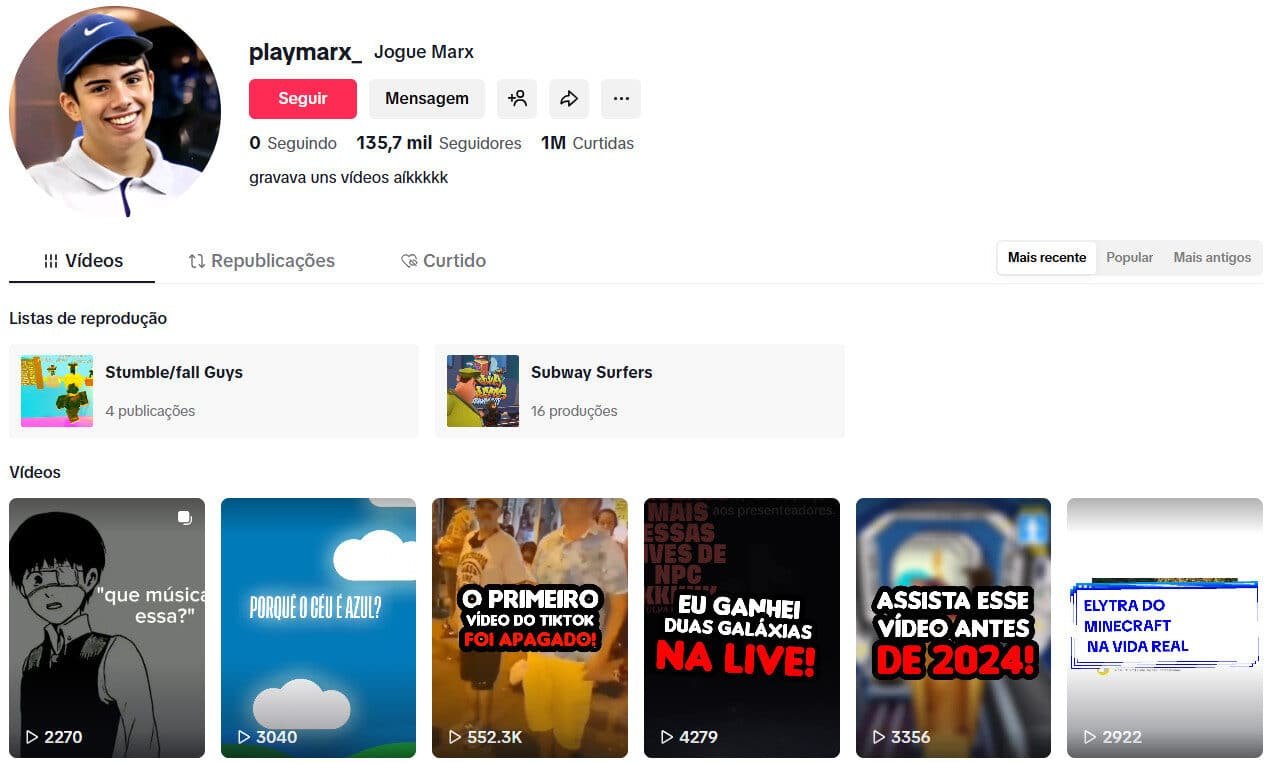This screenshot has height=763, width=1284.
Task: Click the Seguir button
Action: point(302,98)
